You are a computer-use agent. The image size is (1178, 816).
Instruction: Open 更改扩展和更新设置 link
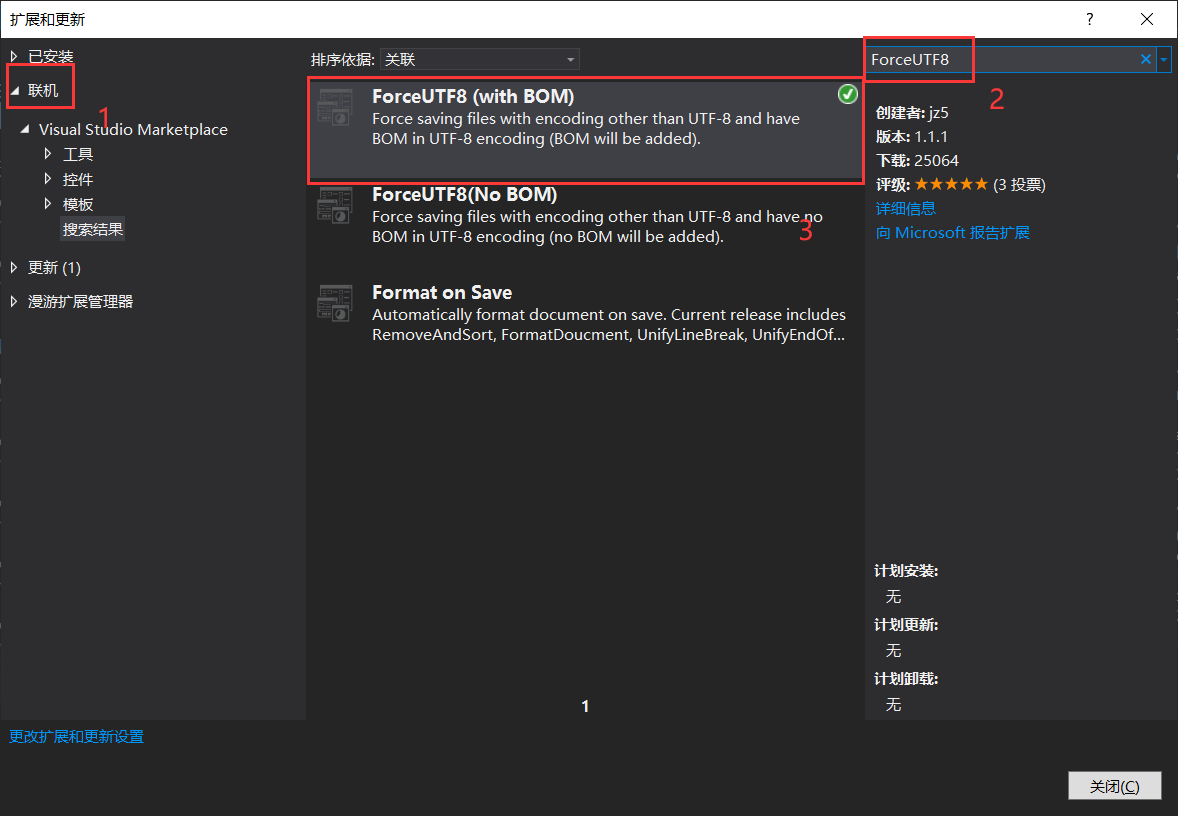coord(76,736)
